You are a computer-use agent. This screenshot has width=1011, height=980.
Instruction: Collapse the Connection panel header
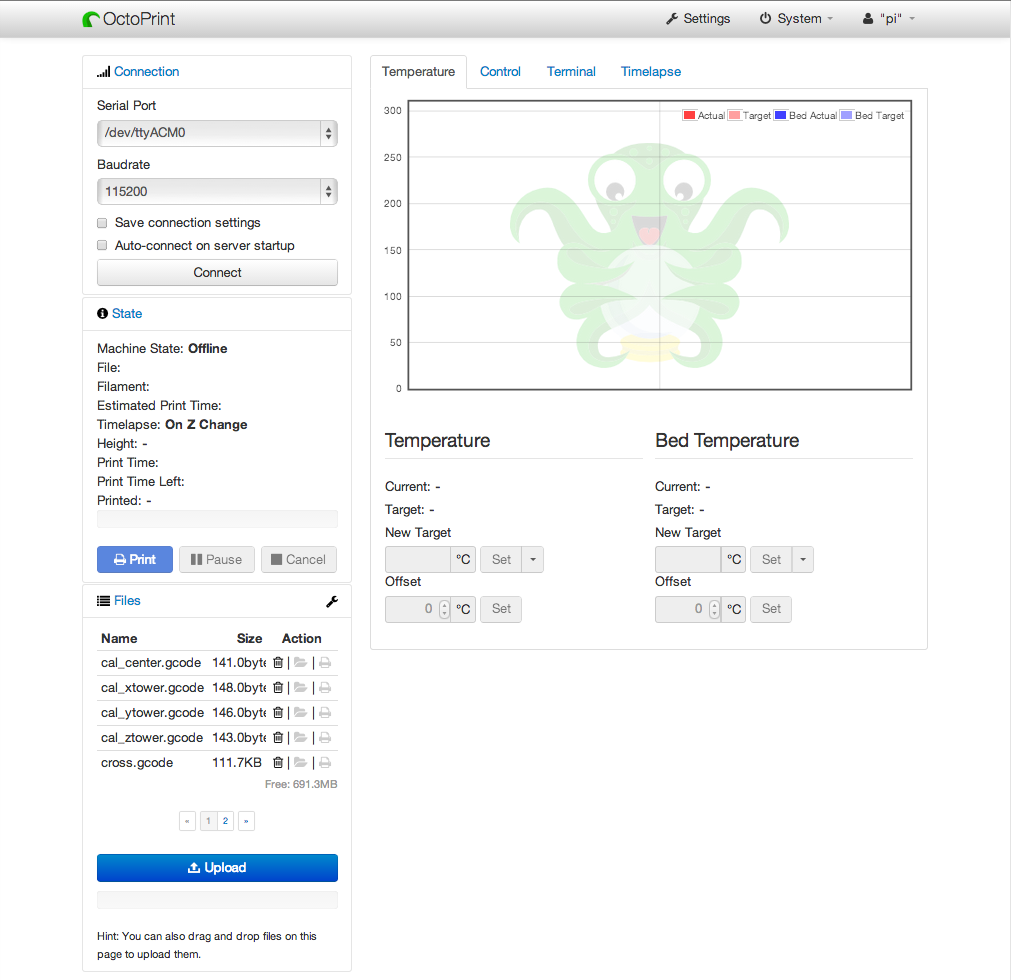[x=146, y=72]
